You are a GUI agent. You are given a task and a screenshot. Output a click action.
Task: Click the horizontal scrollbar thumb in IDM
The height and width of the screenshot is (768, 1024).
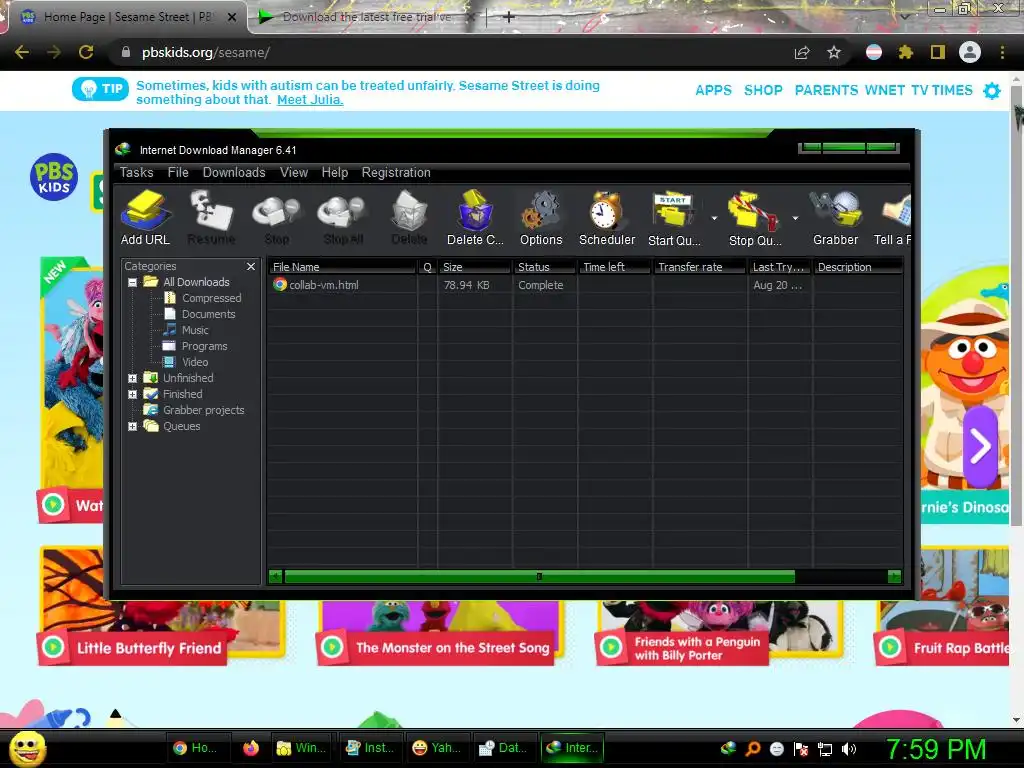(539, 576)
